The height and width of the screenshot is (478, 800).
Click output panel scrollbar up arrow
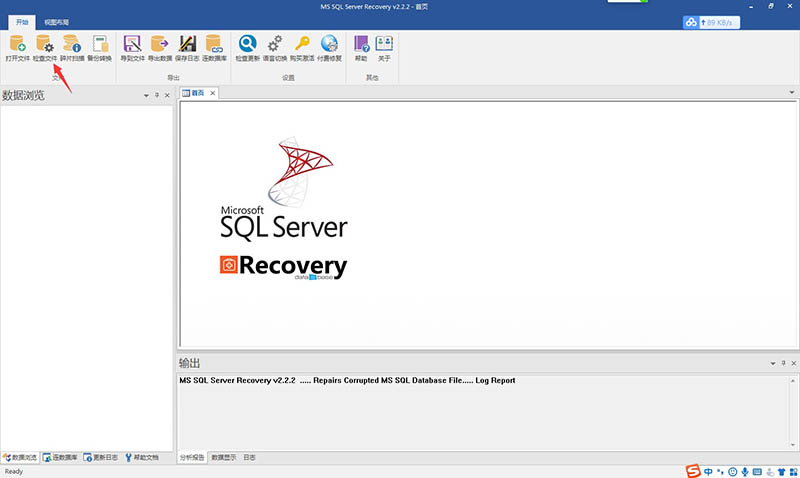point(793,381)
